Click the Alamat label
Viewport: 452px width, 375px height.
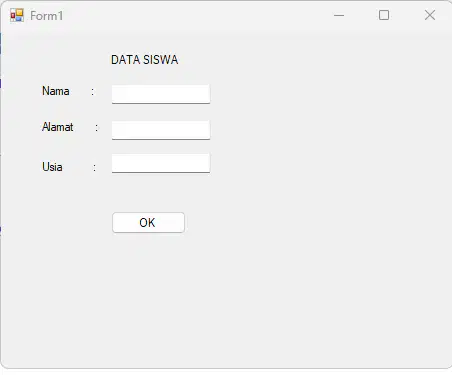coord(58,127)
